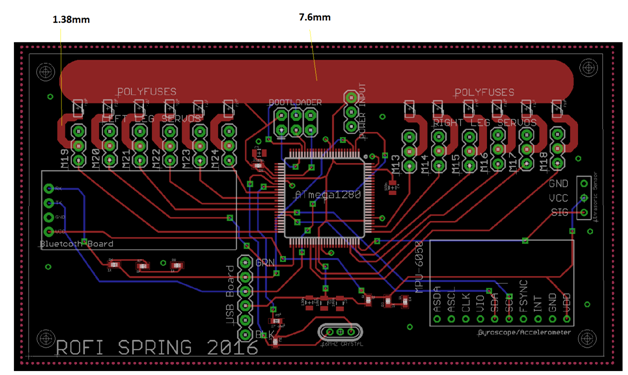This screenshot has height=375, width=628.
Task: Click the top pad of the M18 servo header
Action: 557,134
